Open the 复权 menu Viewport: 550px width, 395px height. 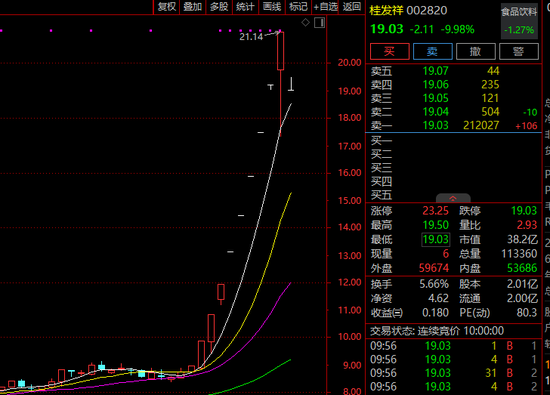click(167, 7)
